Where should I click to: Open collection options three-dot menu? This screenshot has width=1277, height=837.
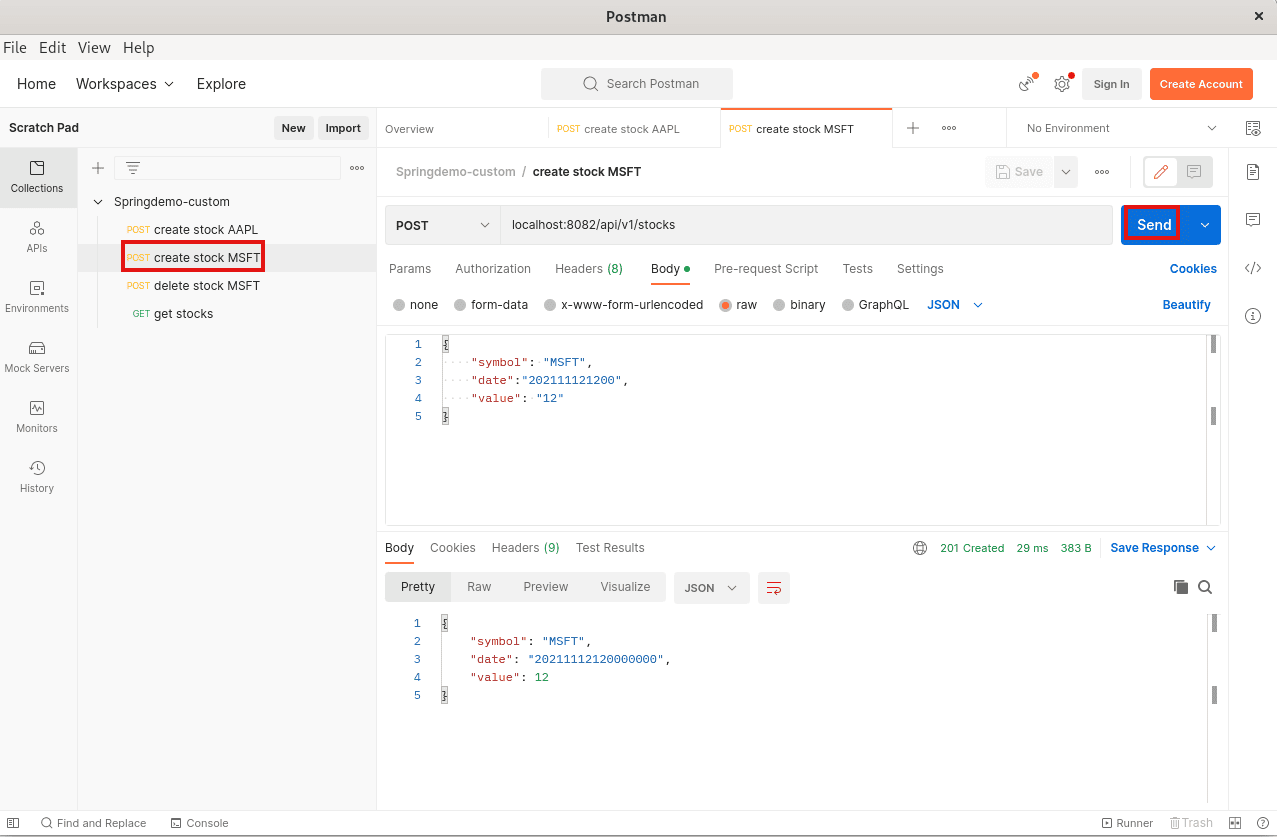point(357,168)
